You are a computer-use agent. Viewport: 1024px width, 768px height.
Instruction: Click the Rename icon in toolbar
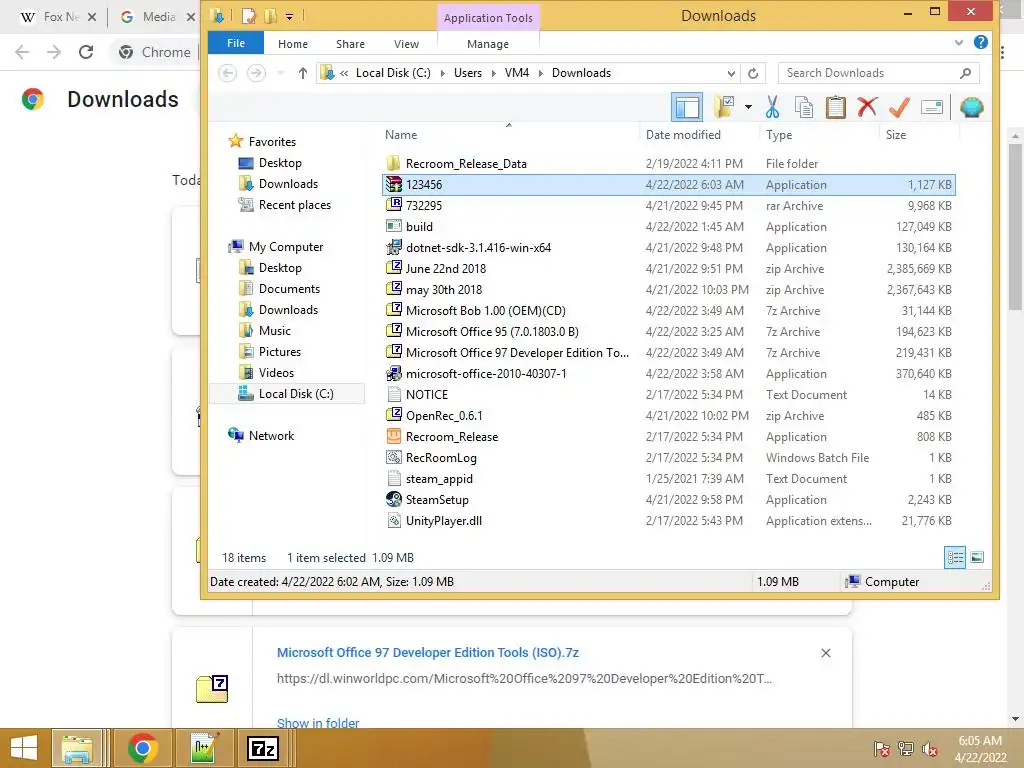pos(932,107)
